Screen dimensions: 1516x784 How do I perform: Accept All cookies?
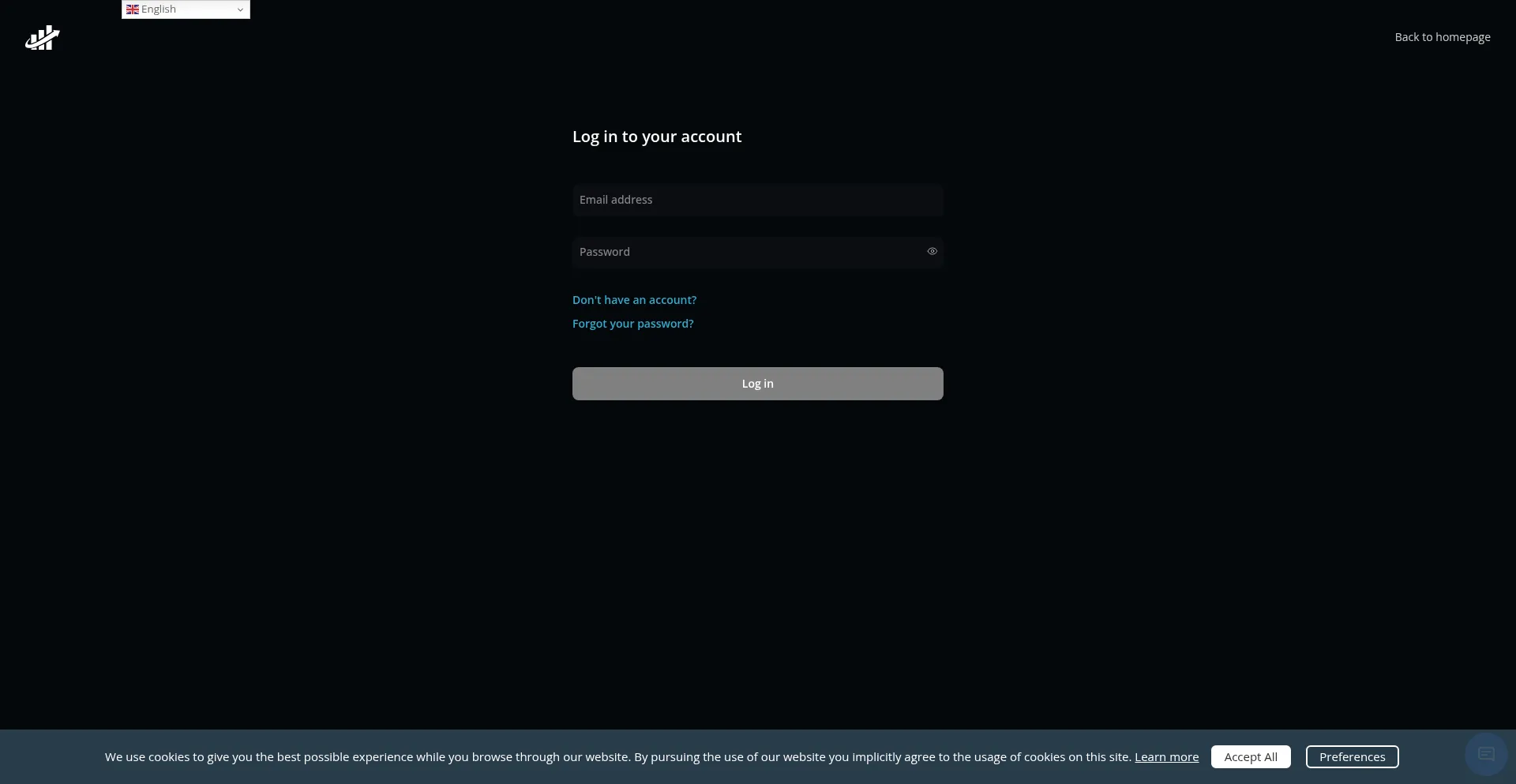click(1251, 756)
